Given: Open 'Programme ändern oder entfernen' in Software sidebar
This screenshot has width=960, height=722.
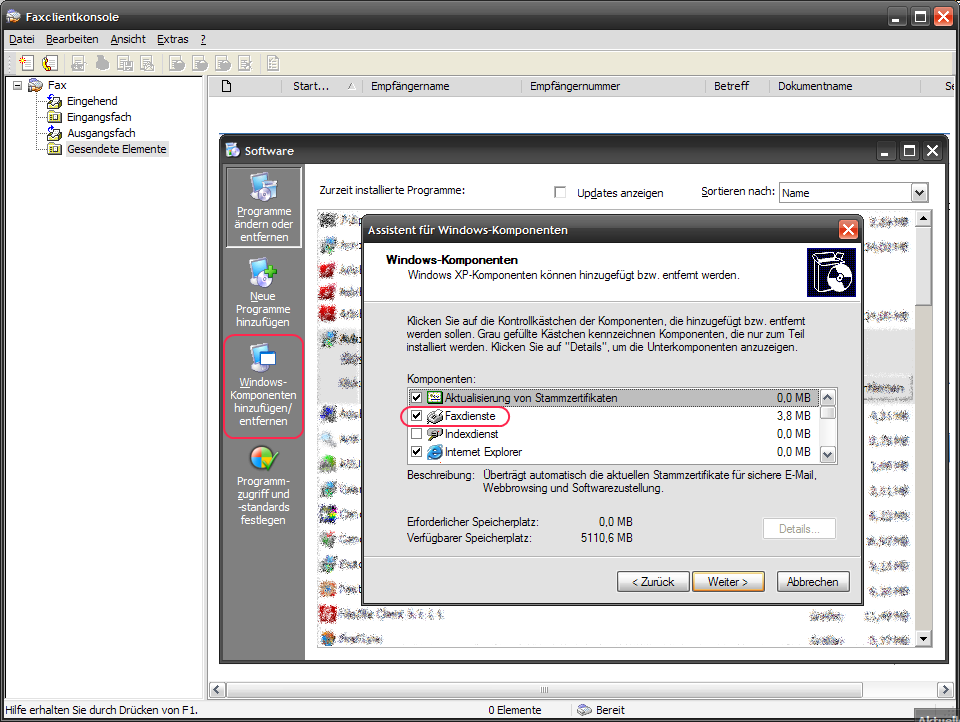Looking at the screenshot, I should [x=264, y=207].
